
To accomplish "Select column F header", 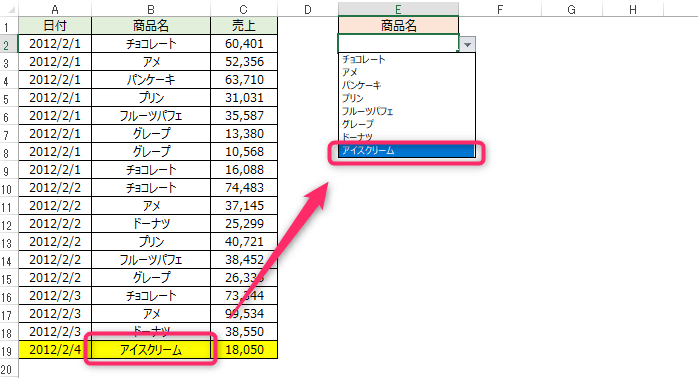I will (500, 9).
